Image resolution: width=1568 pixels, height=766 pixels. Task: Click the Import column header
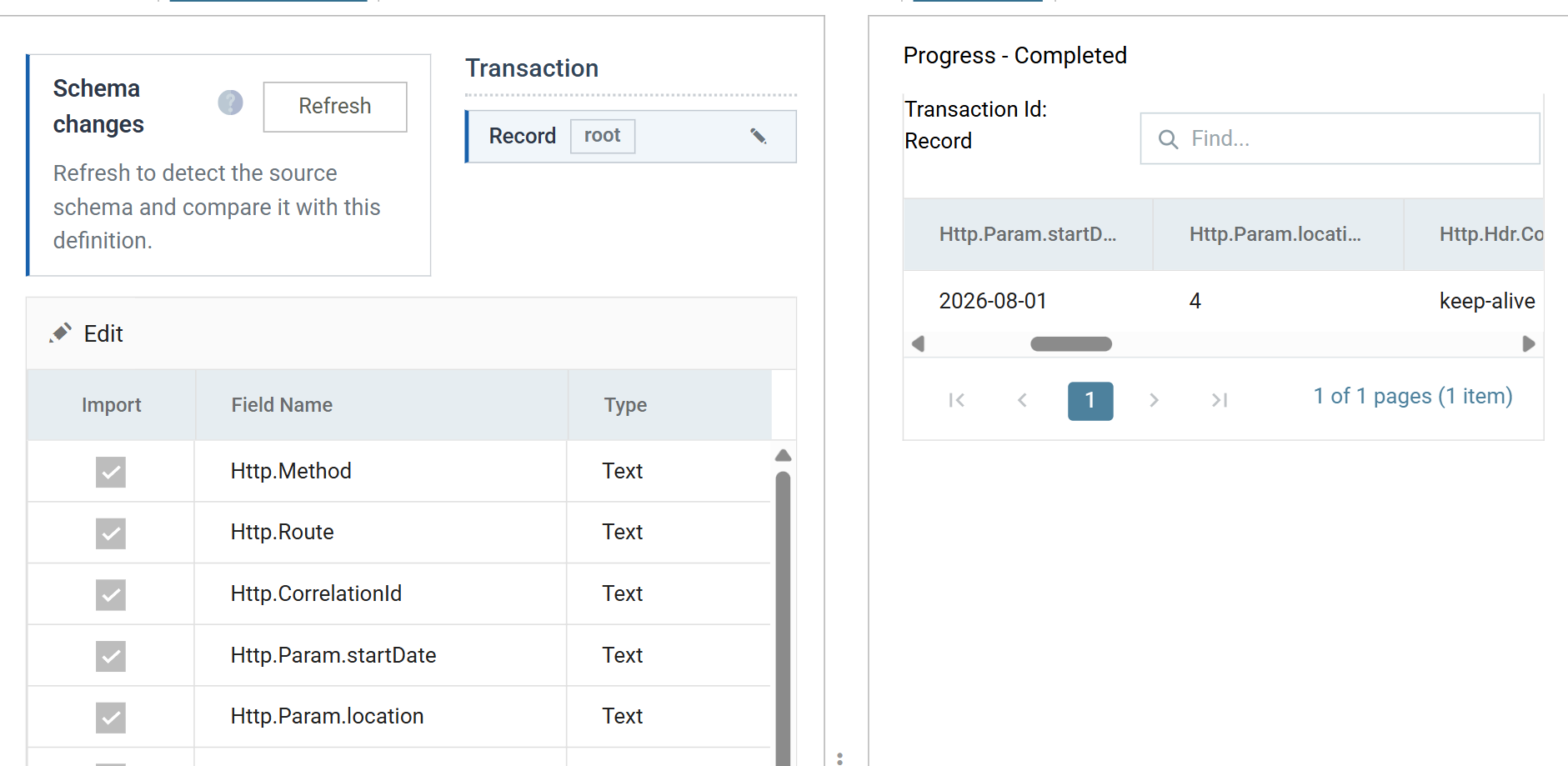click(x=111, y=405)
